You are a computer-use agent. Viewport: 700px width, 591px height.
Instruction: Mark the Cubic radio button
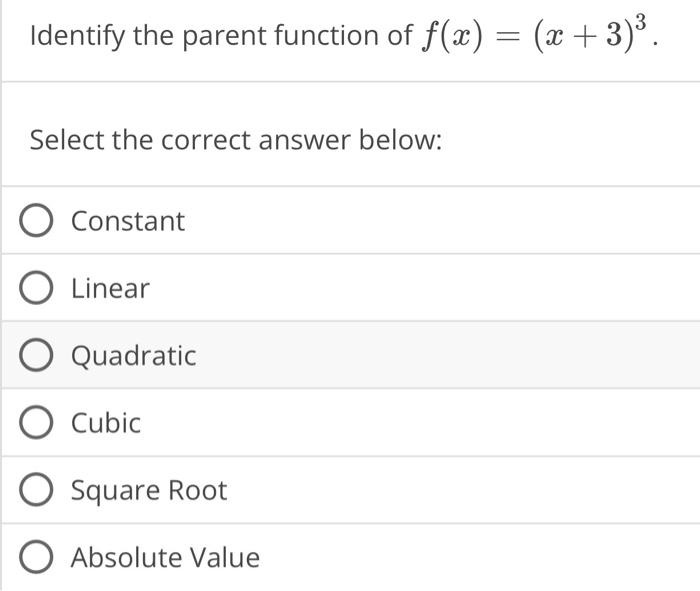pyautogui.click(x=36, y=422)
